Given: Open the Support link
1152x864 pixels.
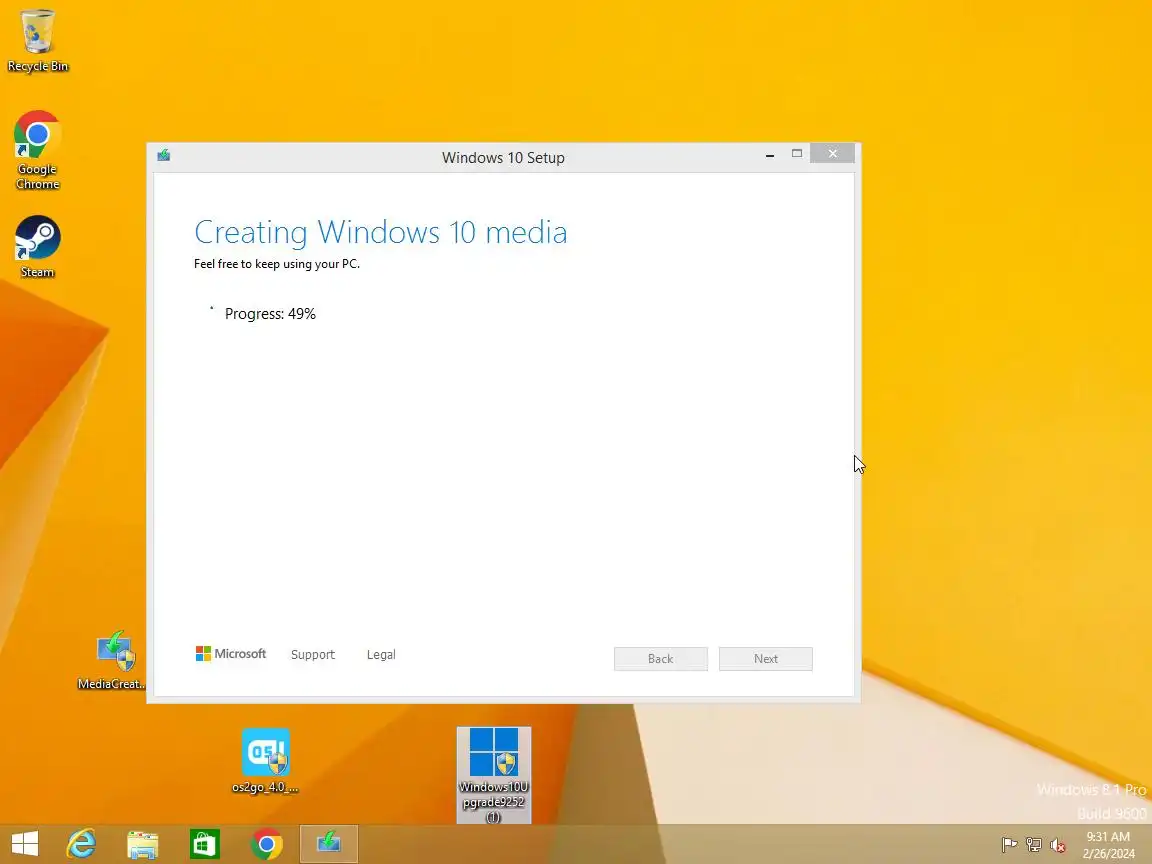Looking at the screenshot, I should pos(313,654).
